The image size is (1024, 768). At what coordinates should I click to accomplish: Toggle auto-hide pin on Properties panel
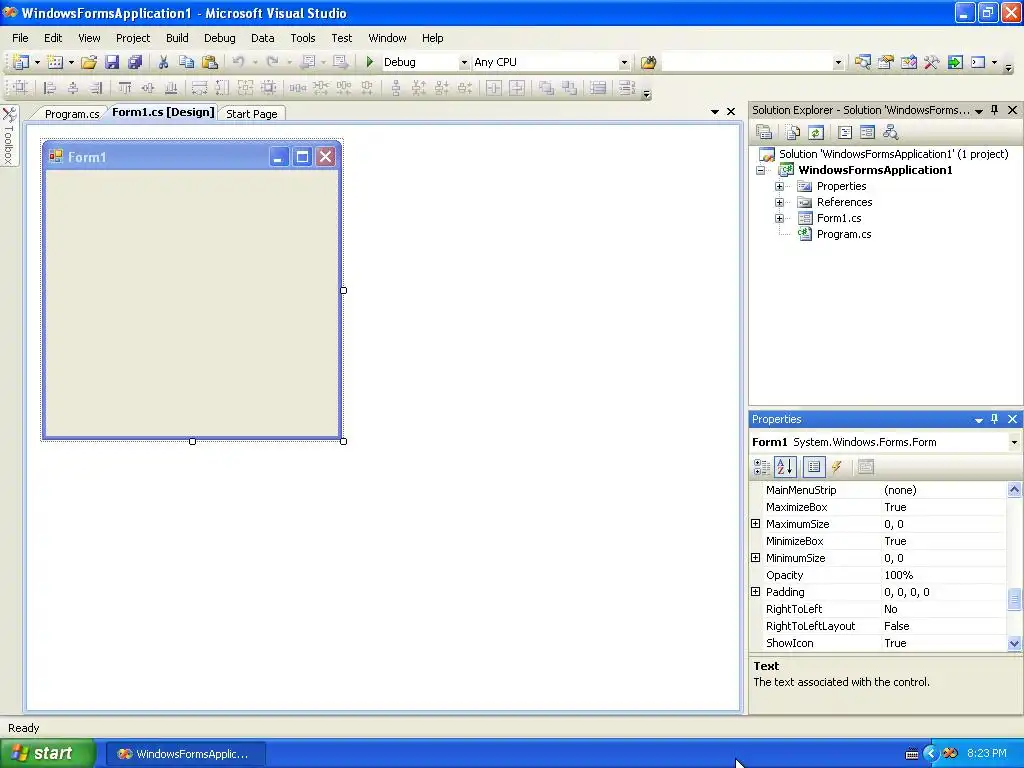point(995,419)
